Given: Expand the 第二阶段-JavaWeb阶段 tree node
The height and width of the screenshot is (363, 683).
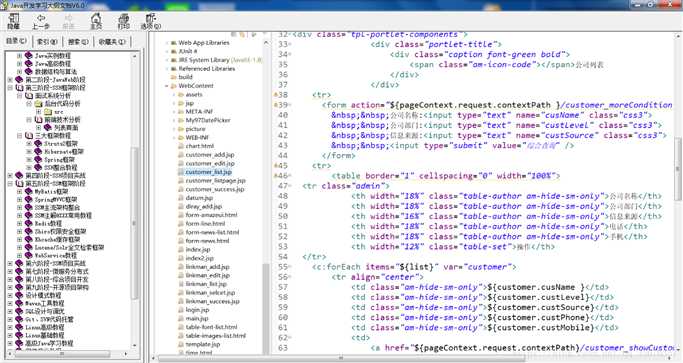Looking at the screenshot, I should (10, 80).
